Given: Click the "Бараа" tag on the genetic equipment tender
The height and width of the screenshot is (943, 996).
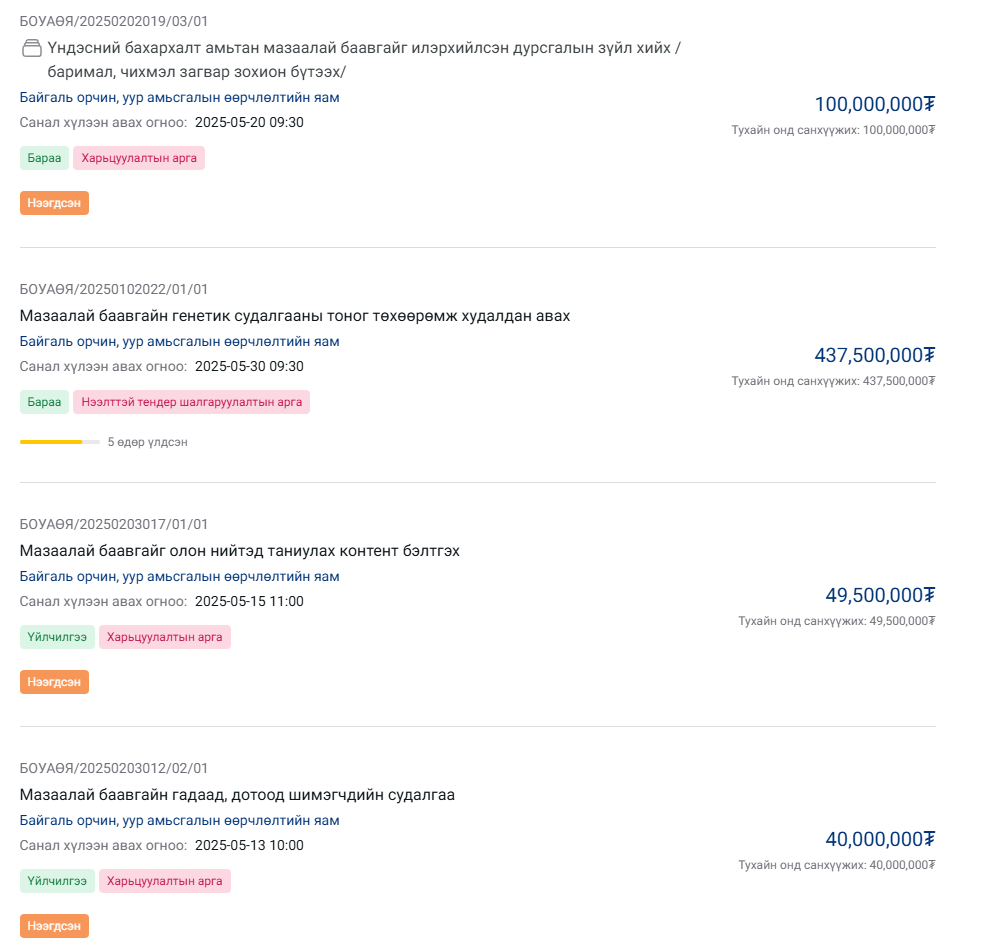Looking at the screenshot, I should click(44, 402).
